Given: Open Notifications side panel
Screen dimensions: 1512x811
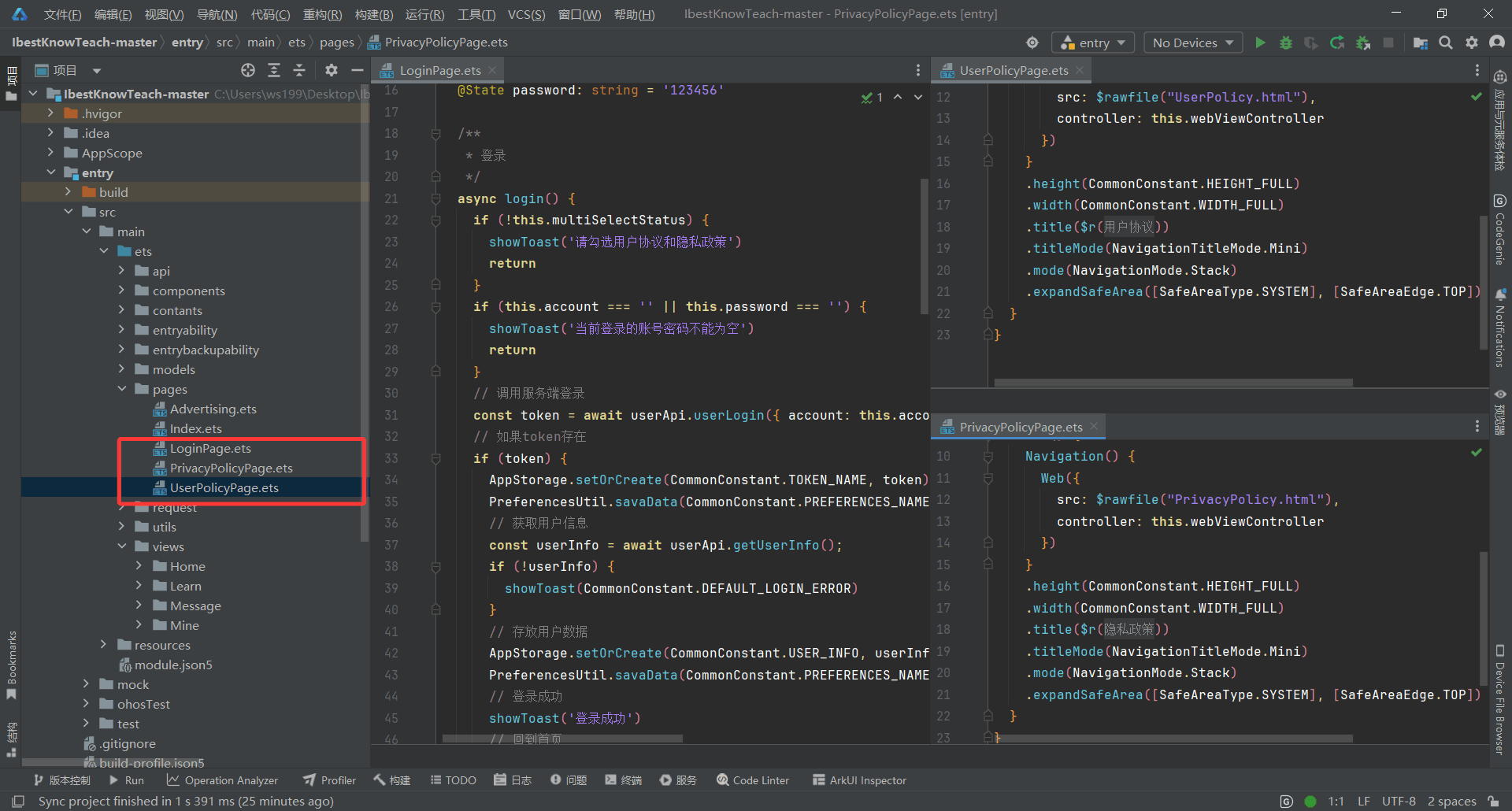Looking at the screenshot, I should 1500,328.
